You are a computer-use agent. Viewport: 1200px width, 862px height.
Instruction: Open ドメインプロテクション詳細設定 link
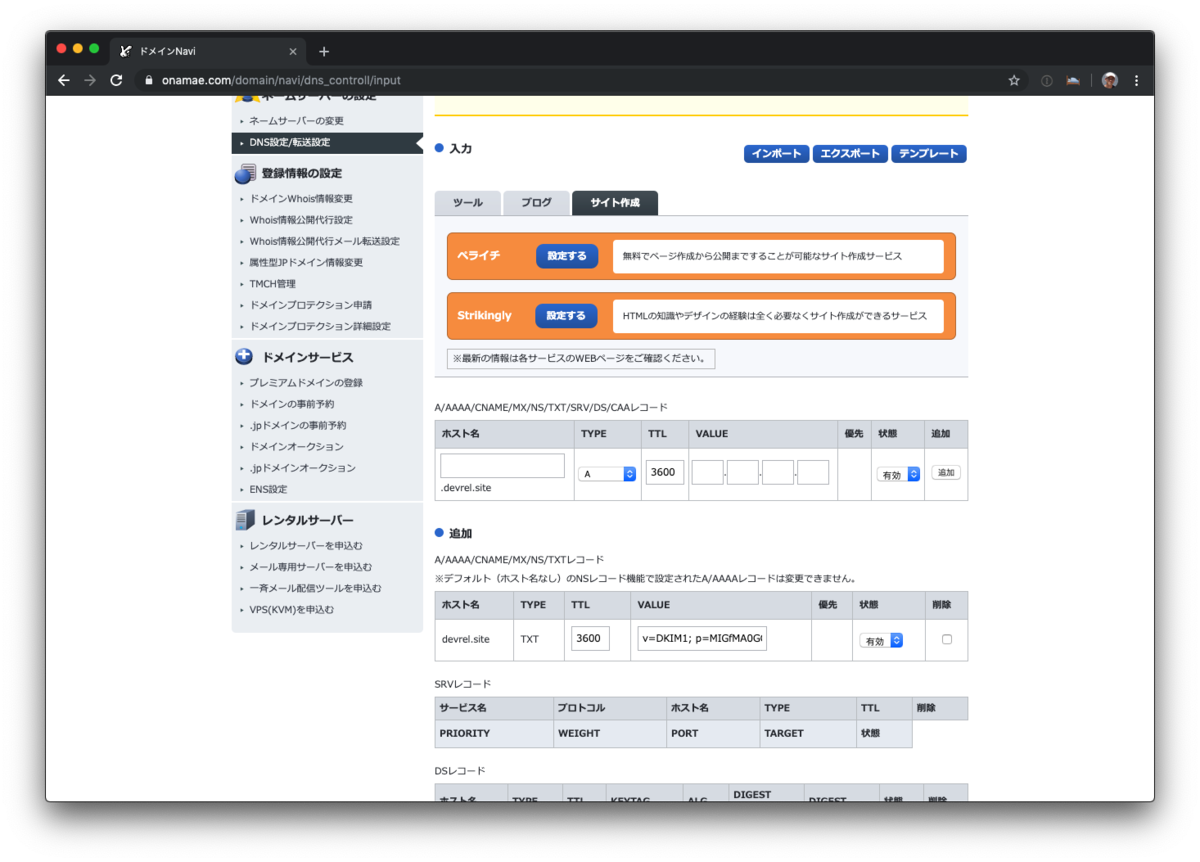click(x=320, y=326)
